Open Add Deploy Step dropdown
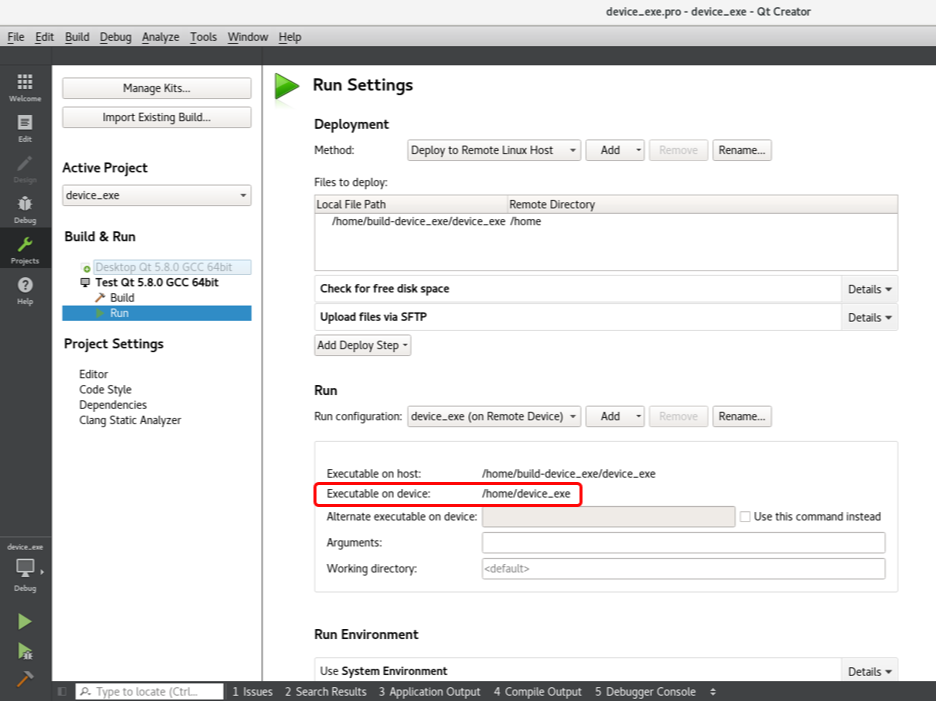Image resolution: width=936 pixels, height=701 pixels. click(x=362, y=345)
